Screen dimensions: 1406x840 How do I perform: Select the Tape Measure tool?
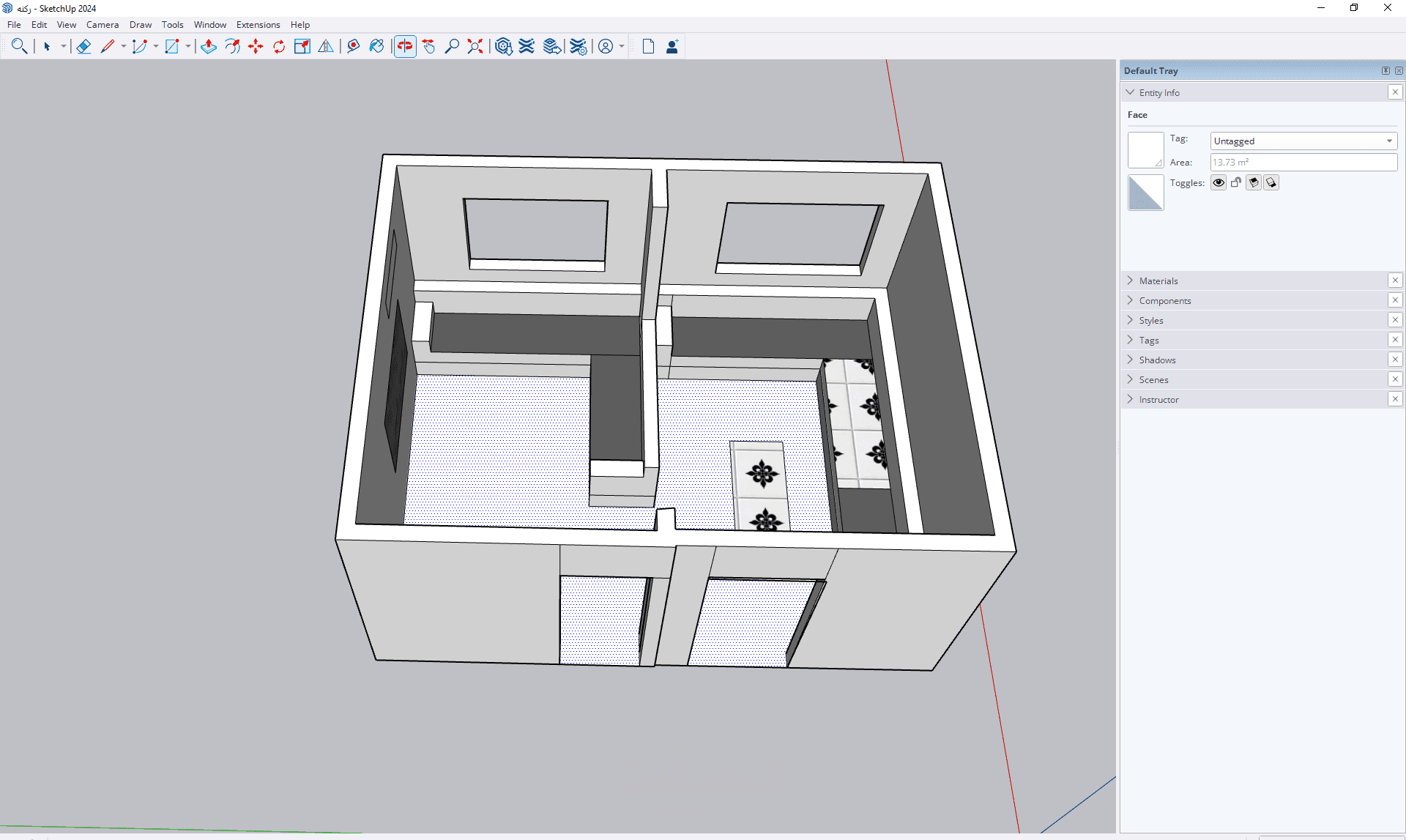coord(354,47)
